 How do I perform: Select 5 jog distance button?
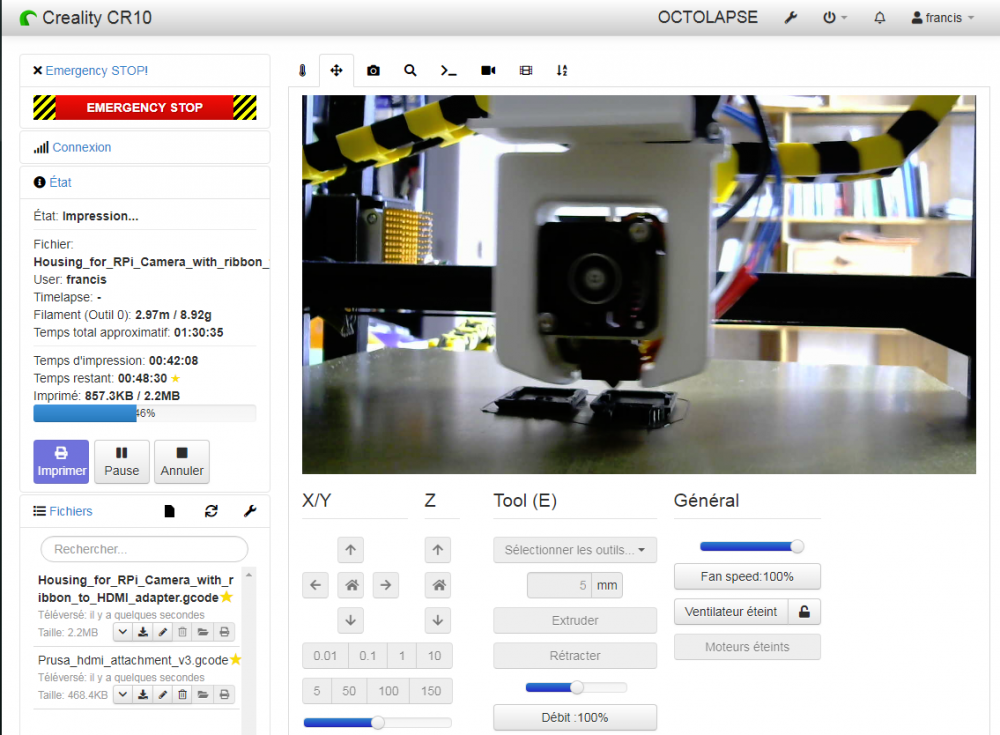pyautogui.click(x=317, y=691)
